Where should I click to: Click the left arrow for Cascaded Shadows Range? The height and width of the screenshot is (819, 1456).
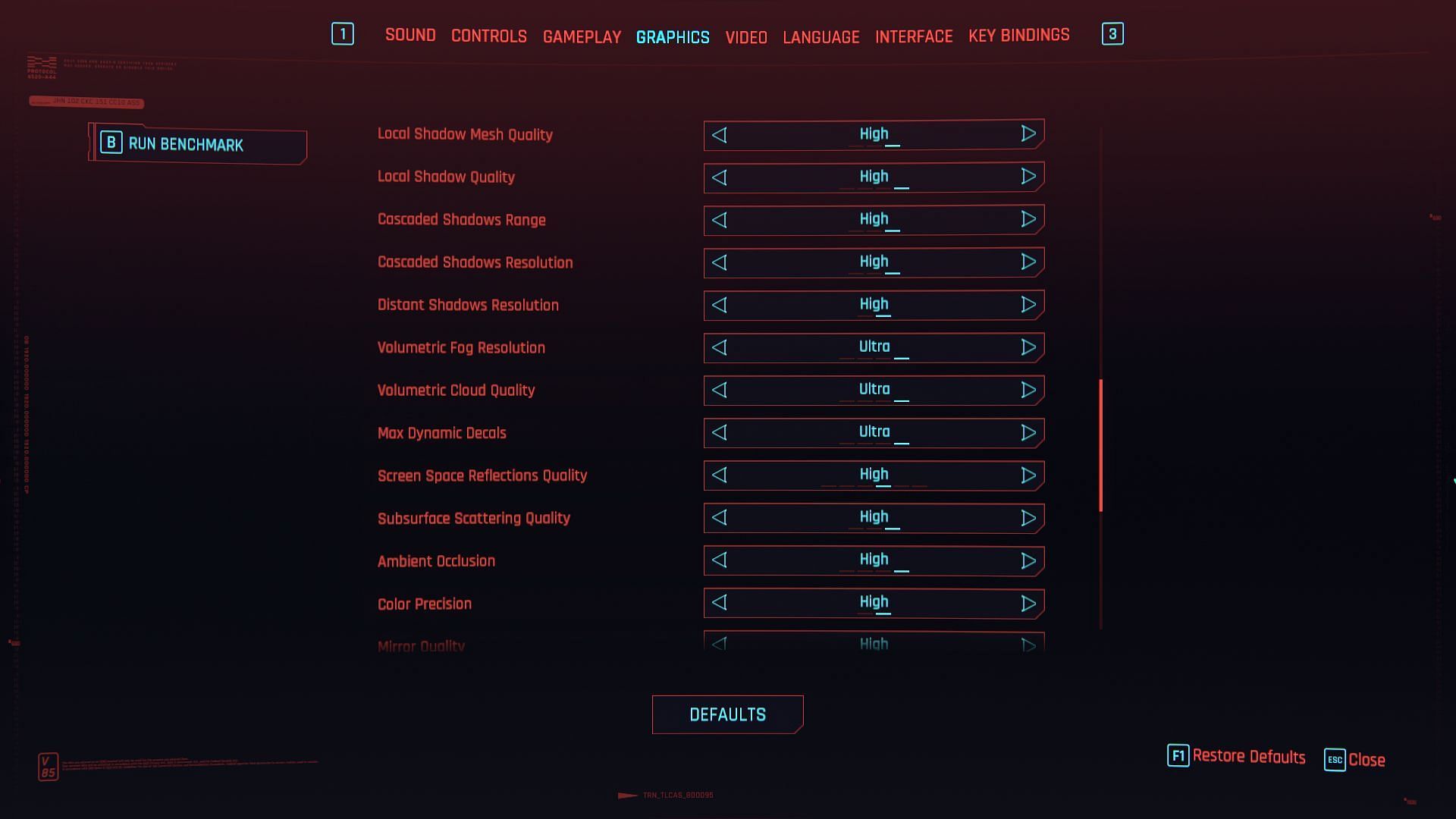[x=720, y=219]
